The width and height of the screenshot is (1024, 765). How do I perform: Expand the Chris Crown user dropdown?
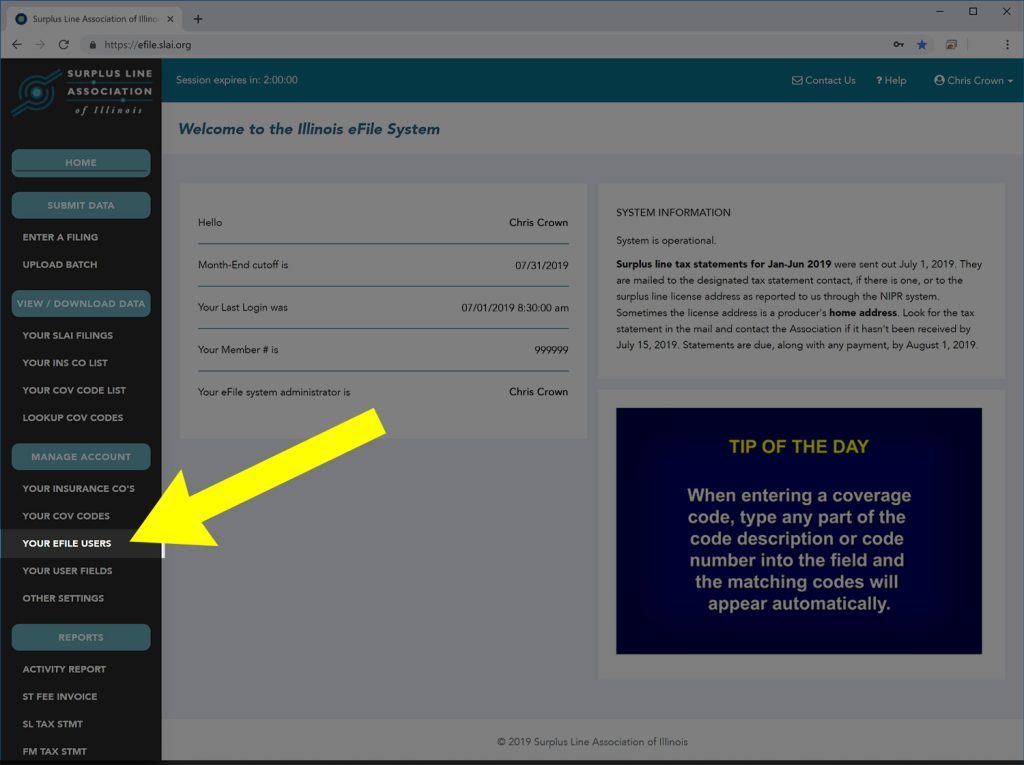[973, 80]
